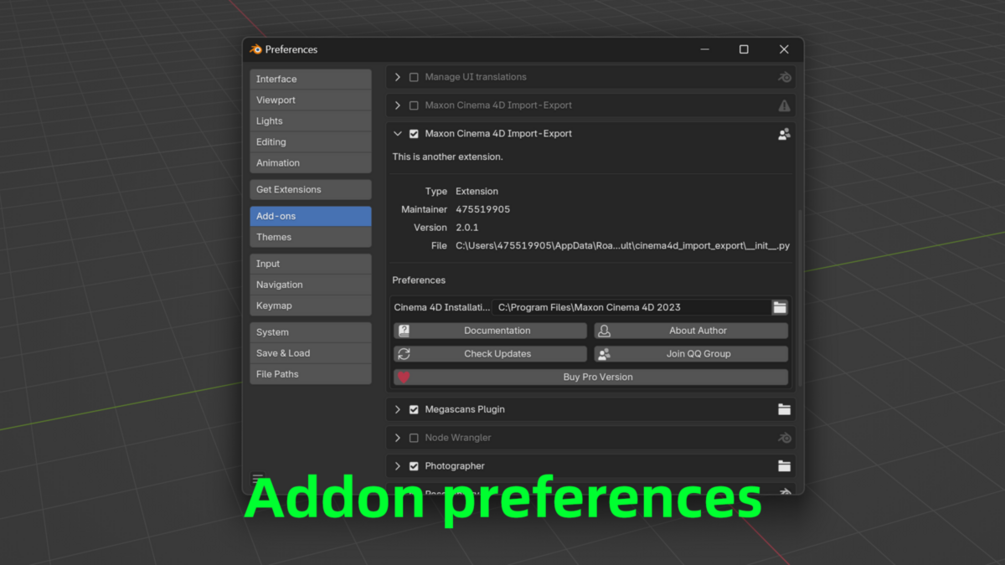Click the folder icon on Photographer row
The height and width of the screenshot is (565, 1005).
click(x=784, y=466)
